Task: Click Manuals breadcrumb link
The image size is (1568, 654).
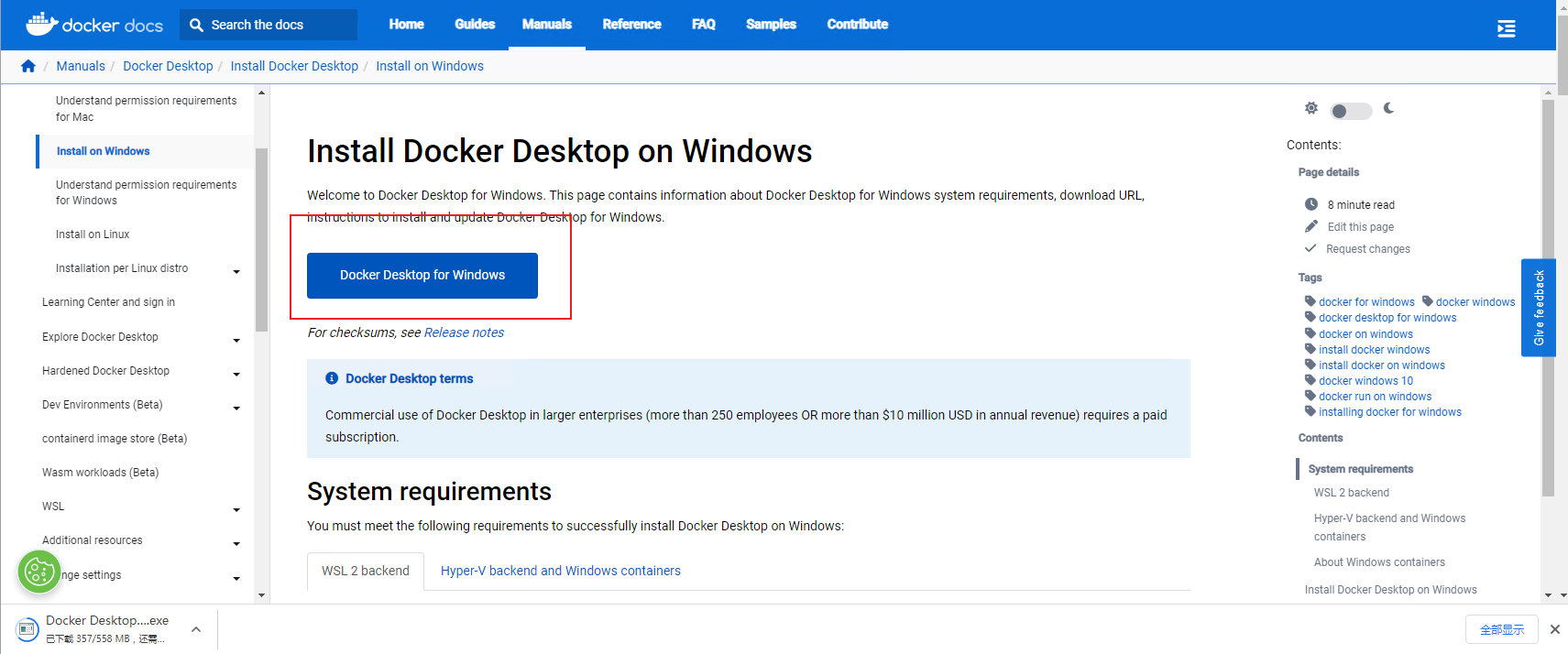Action: click(x=81, y=66)
